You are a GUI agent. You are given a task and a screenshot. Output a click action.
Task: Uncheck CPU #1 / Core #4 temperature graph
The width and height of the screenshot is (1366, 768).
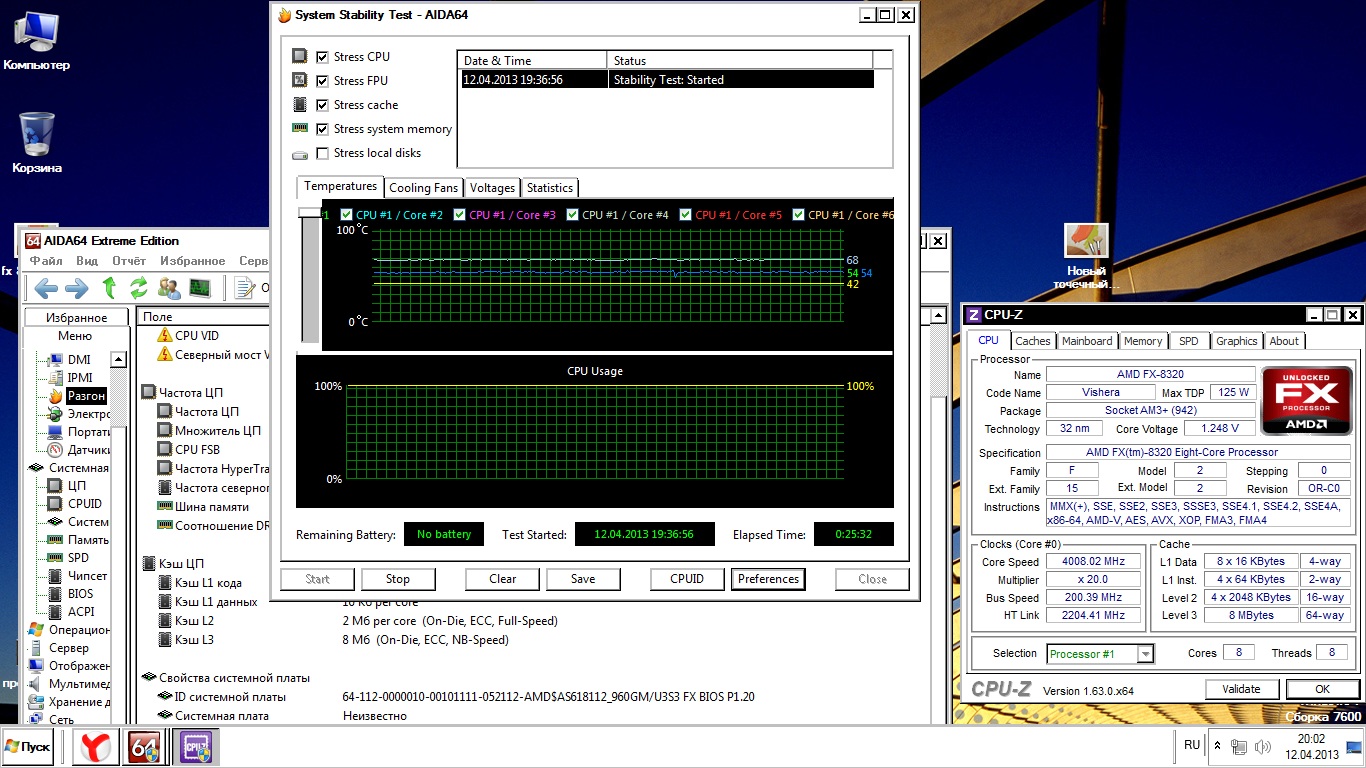[x=572, y=215]
